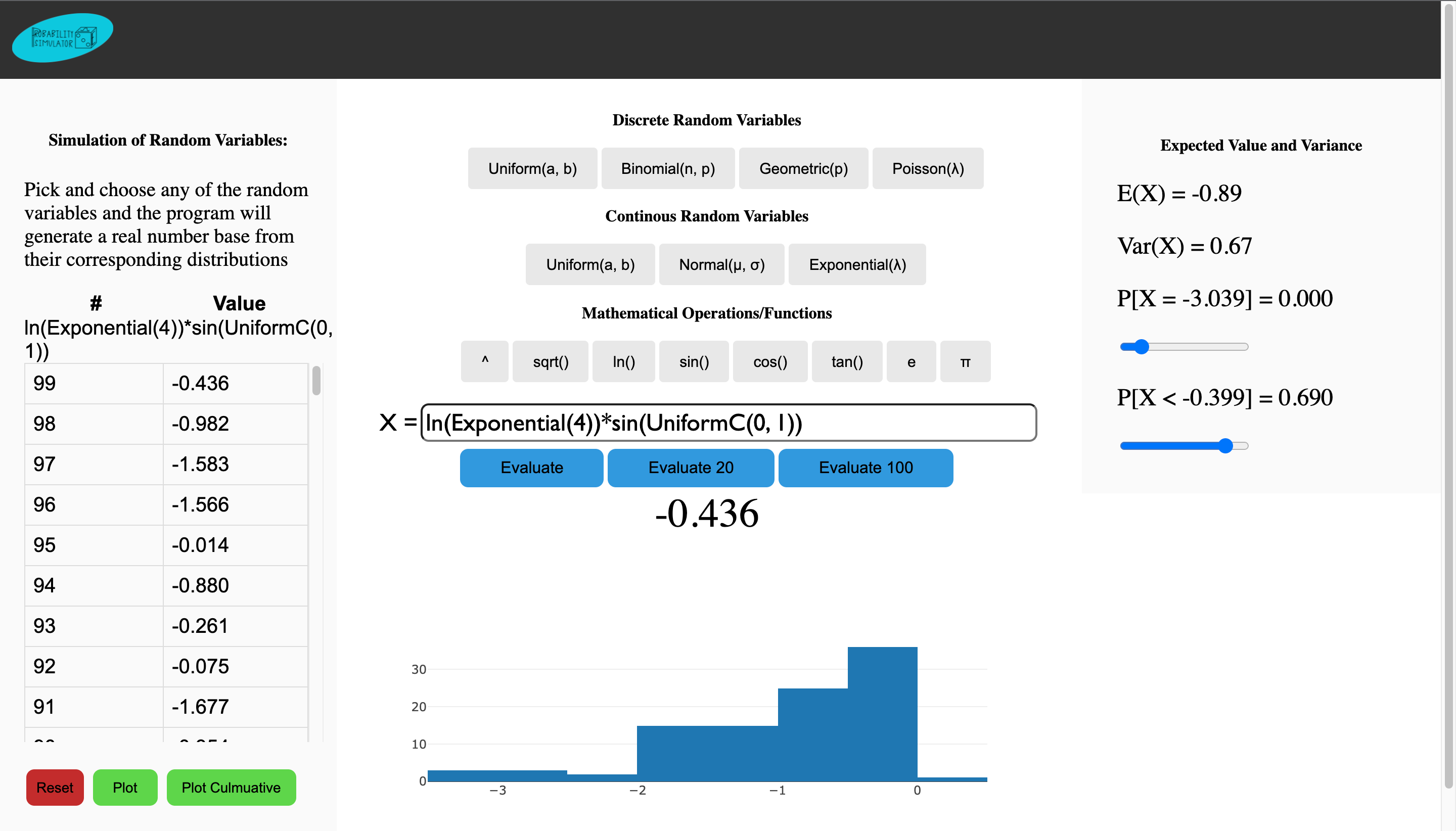Screen dimensions: 1456x831
Task: Insert the constant e
Action: (x=911, y=361)
